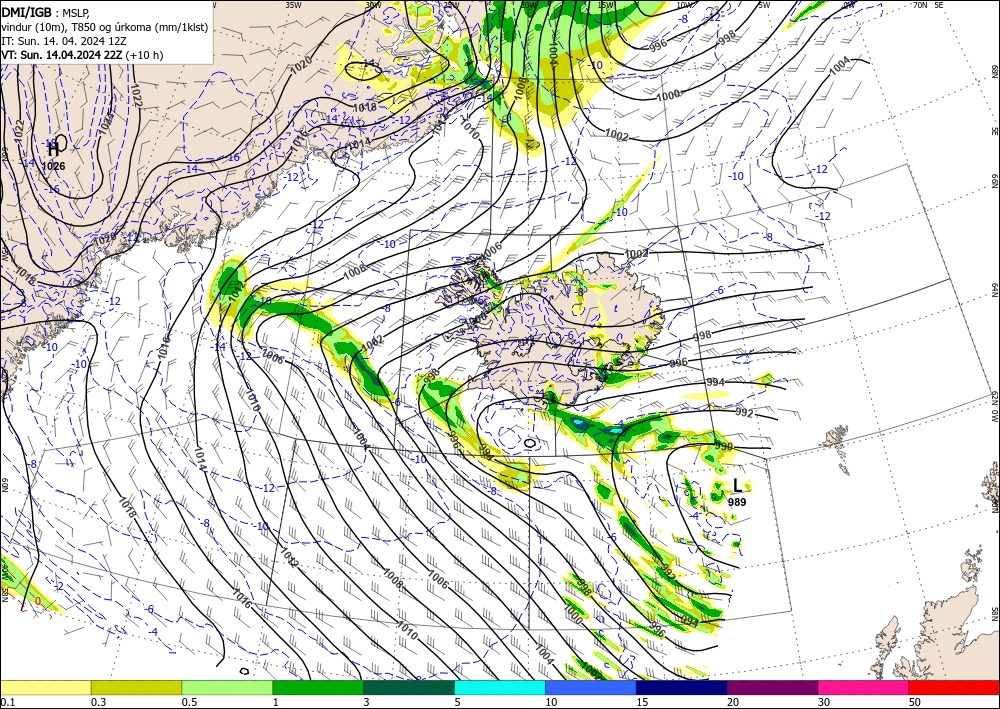Choose the 15–20 mm navy legend swatch

(682, 687)
